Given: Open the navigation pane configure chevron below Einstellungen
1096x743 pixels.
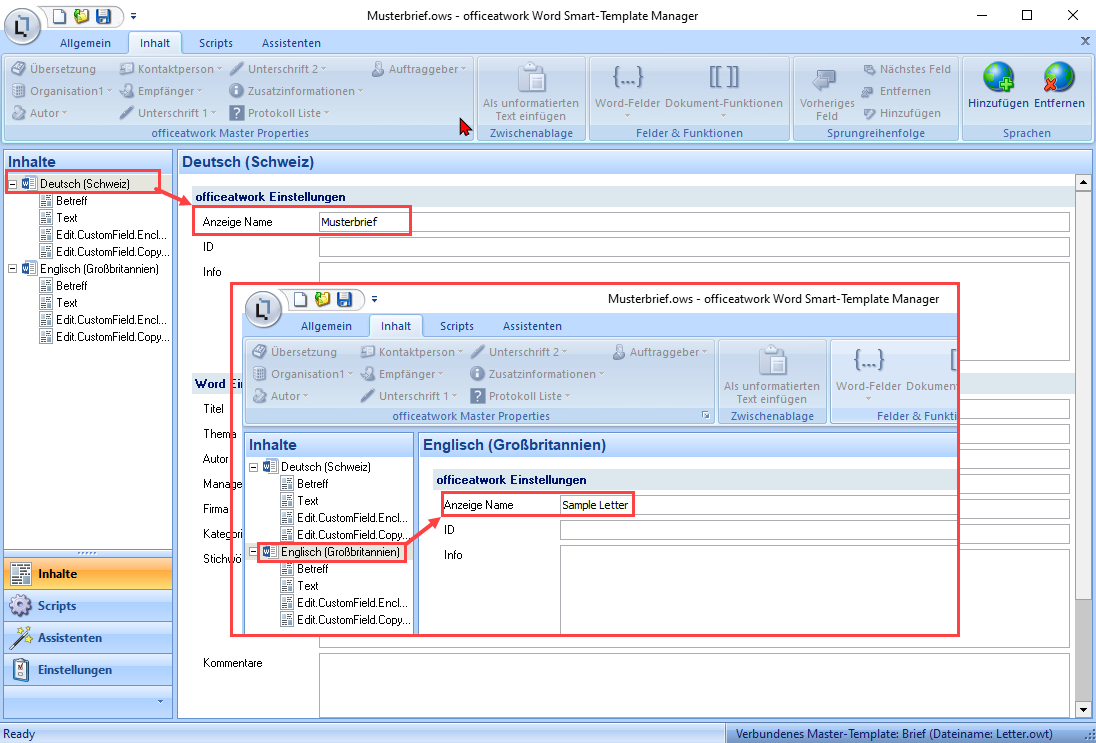Looking at the screenshot, I should pos(161,701).
